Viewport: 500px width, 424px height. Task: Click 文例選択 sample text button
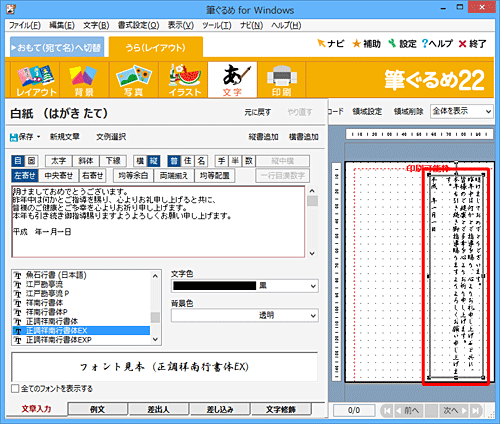(111, 137)
